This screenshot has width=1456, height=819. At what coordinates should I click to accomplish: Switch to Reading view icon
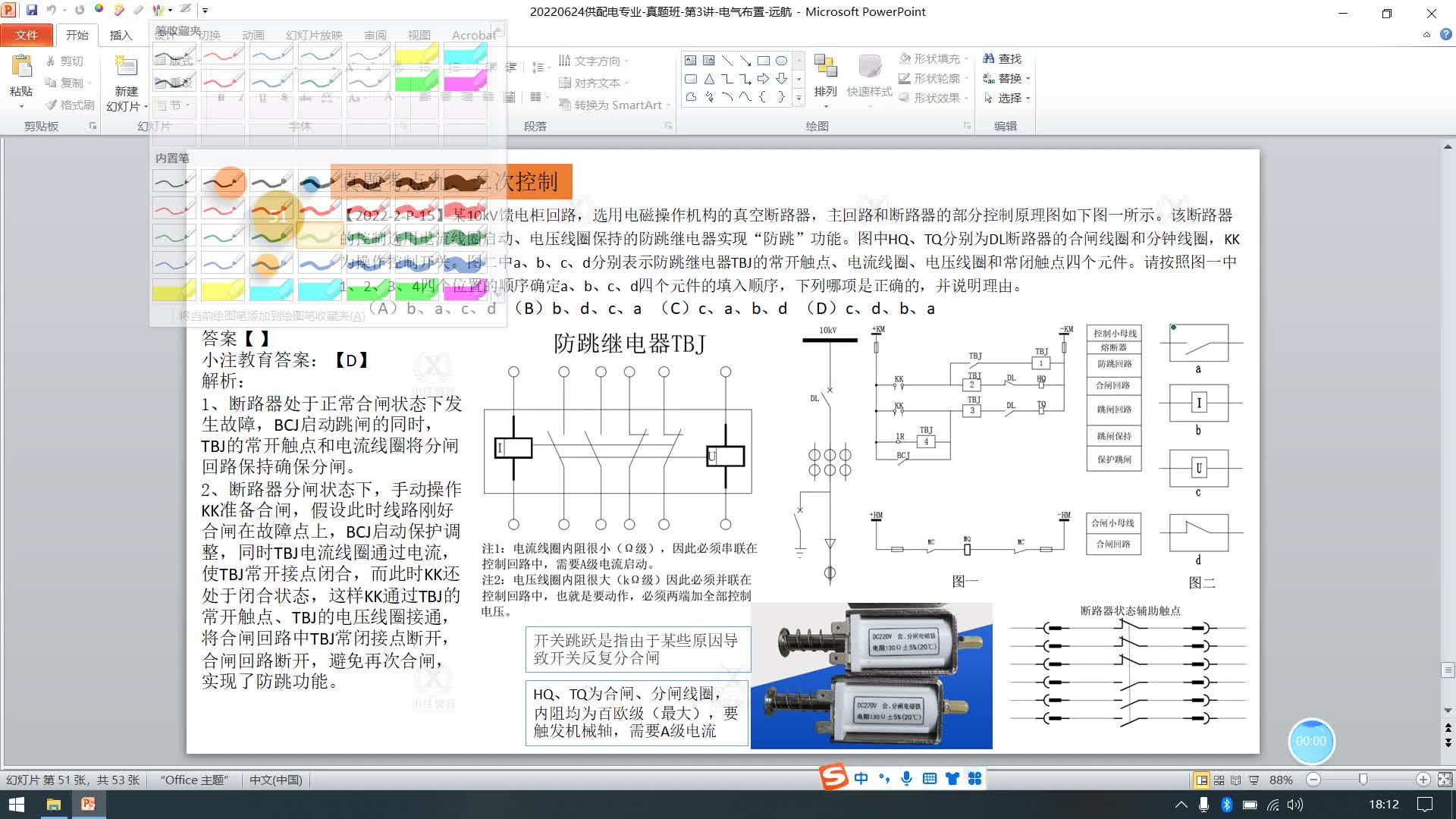tap(1236, 780)
